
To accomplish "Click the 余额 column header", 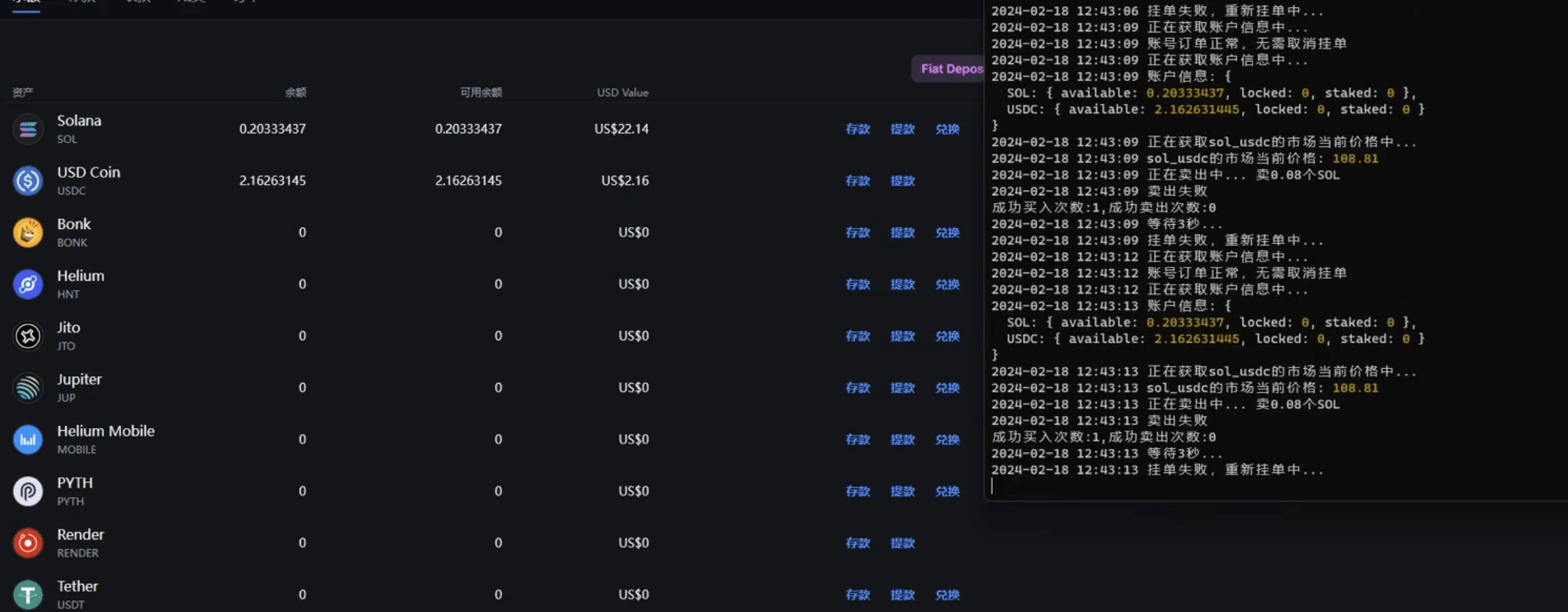I will pos(296,92).
